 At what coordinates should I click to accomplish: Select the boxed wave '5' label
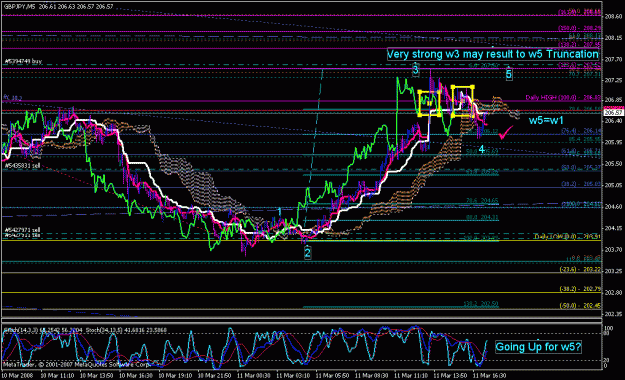(x=509, y=74)
